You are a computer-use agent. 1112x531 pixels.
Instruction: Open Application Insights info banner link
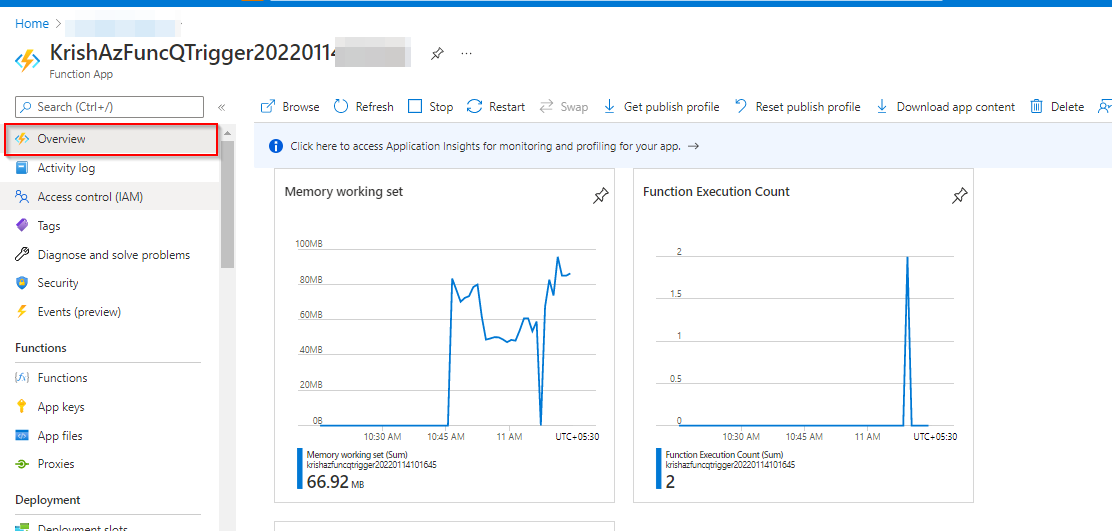click(x=485, y=146)
